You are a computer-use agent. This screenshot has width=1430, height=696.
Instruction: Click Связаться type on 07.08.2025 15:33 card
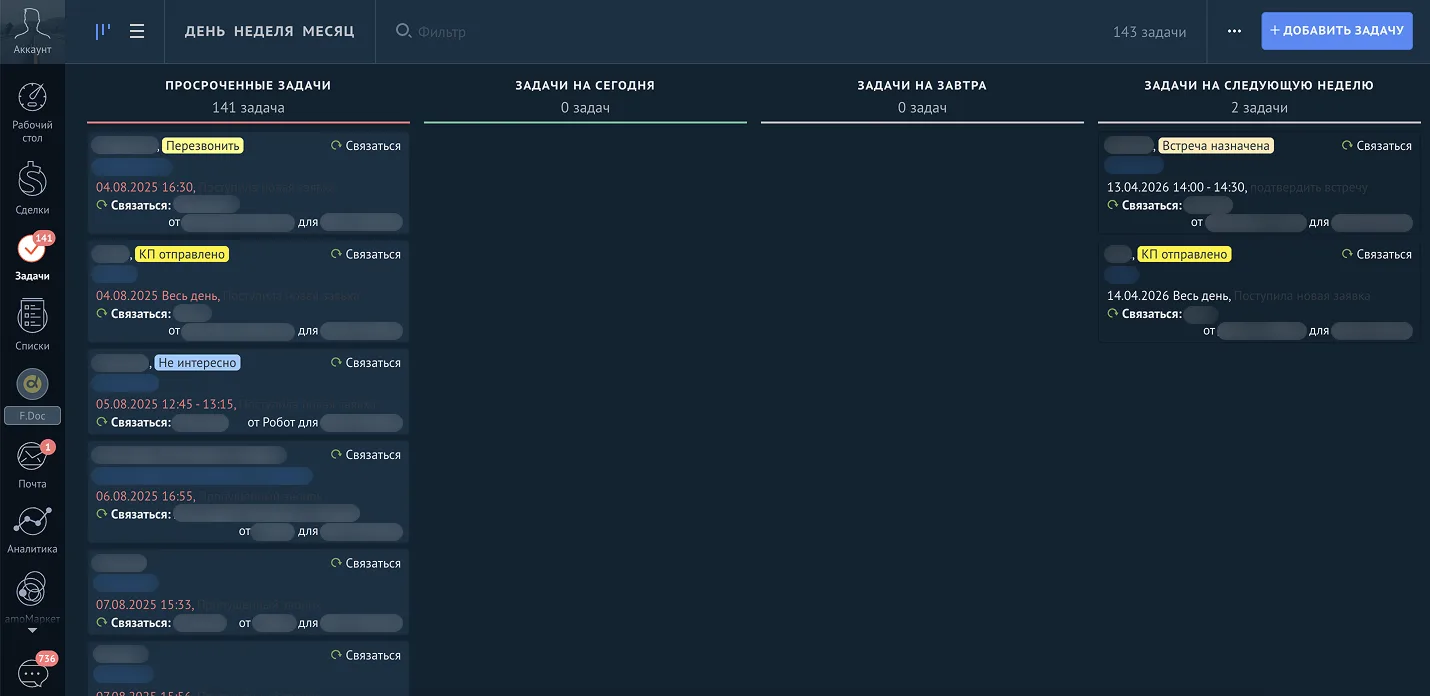[366, 564]
